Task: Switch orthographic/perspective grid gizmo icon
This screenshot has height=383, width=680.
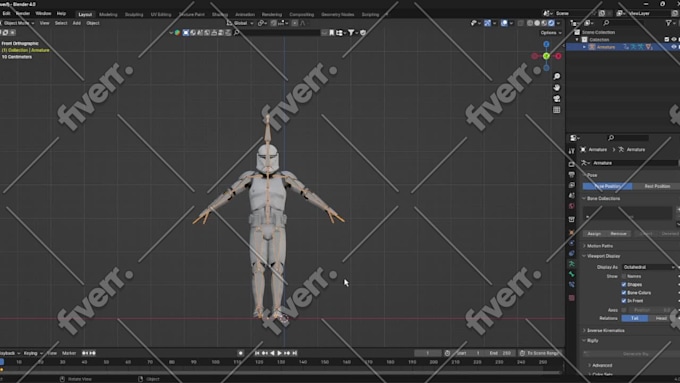Action: (556, 110)
